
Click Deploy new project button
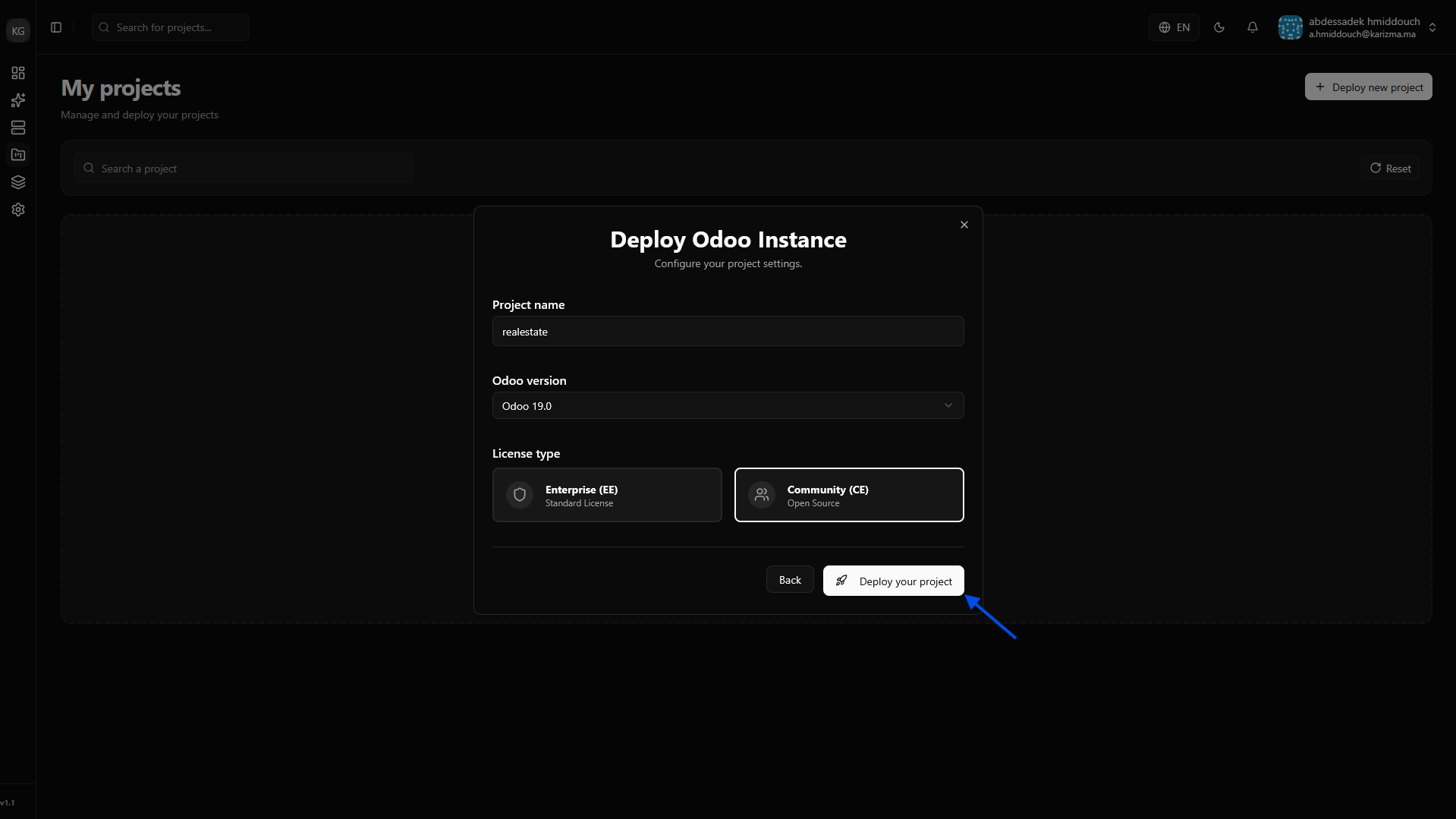click(1368, 87)
